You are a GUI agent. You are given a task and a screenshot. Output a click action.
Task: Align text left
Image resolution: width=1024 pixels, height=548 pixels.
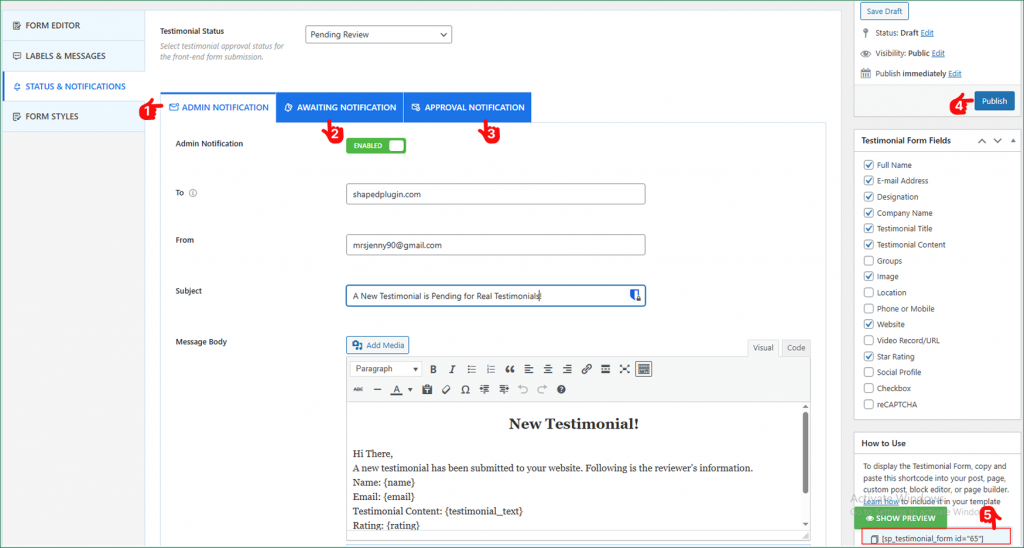click(x=529, y=369)
